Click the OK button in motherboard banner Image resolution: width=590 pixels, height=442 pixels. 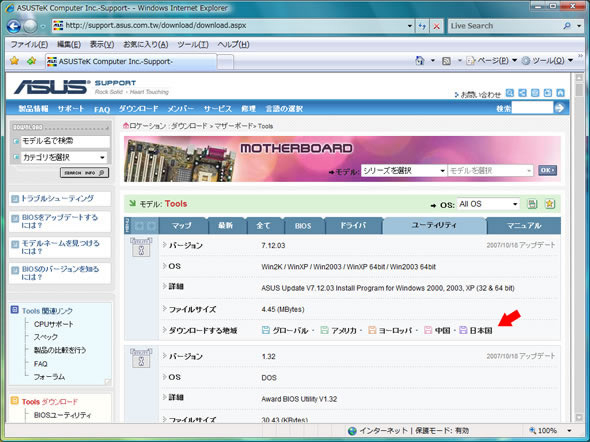coord(547,170)
